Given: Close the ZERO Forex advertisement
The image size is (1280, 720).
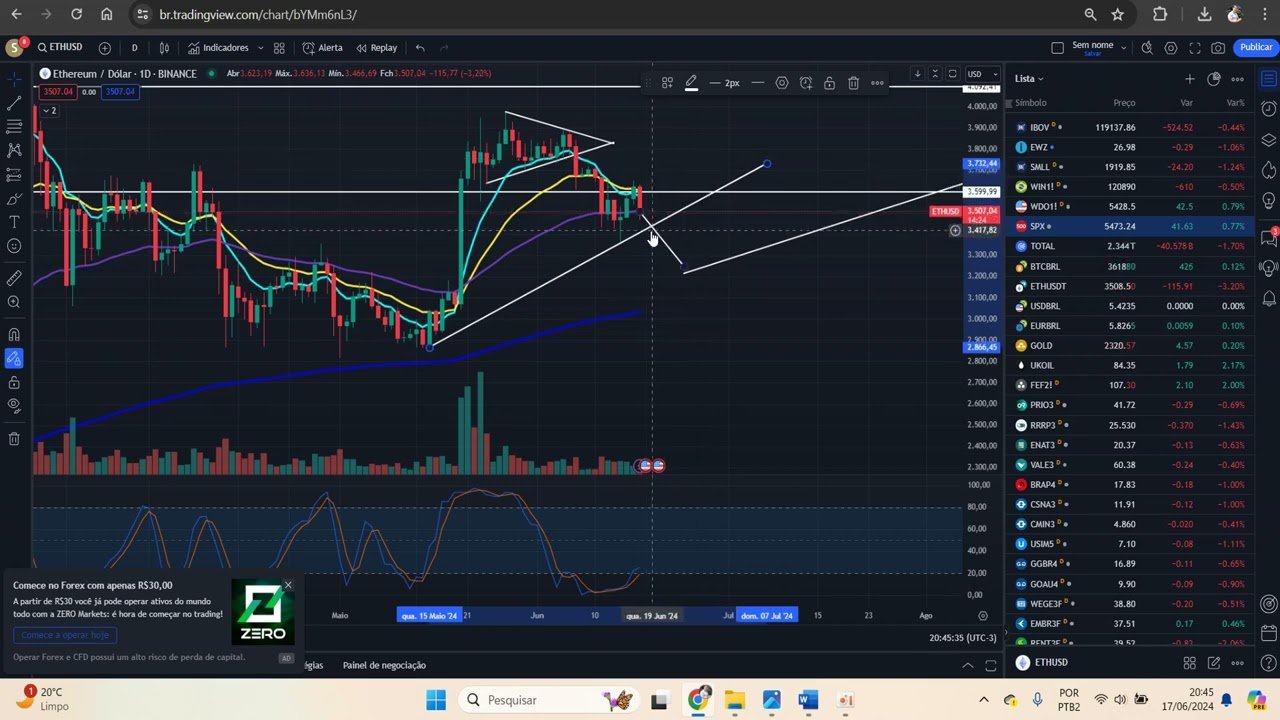Looking at the screenshot, I should [288, 585].
